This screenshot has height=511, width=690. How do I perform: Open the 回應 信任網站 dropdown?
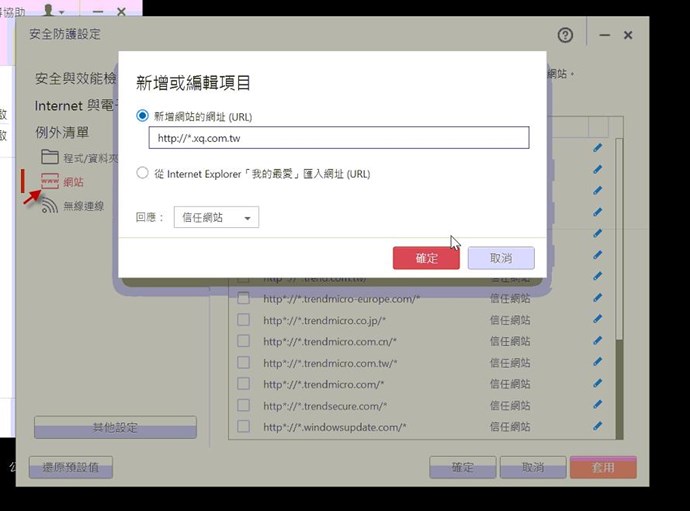(x=216, y=217)
